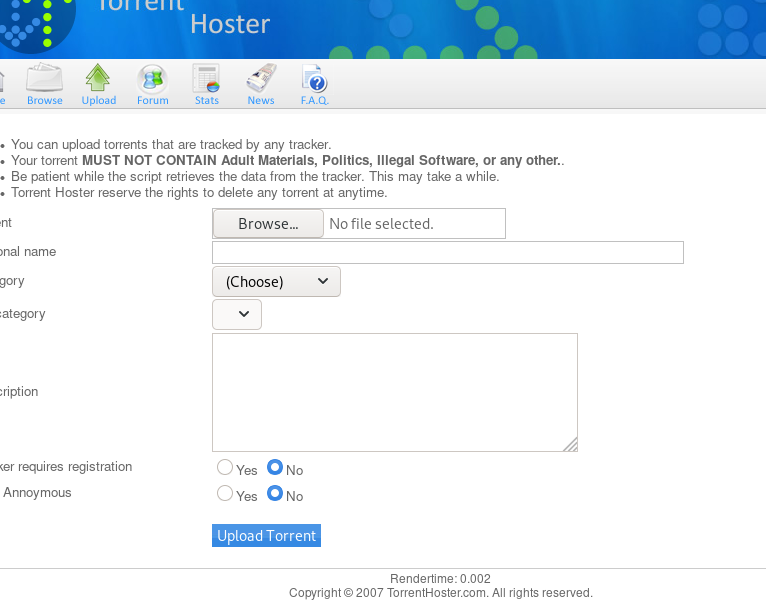Image resolution: width=766 pixels, height=600 pixels.
Task: Grab the description textarea resize handle
Action: (x=571, y=445)
